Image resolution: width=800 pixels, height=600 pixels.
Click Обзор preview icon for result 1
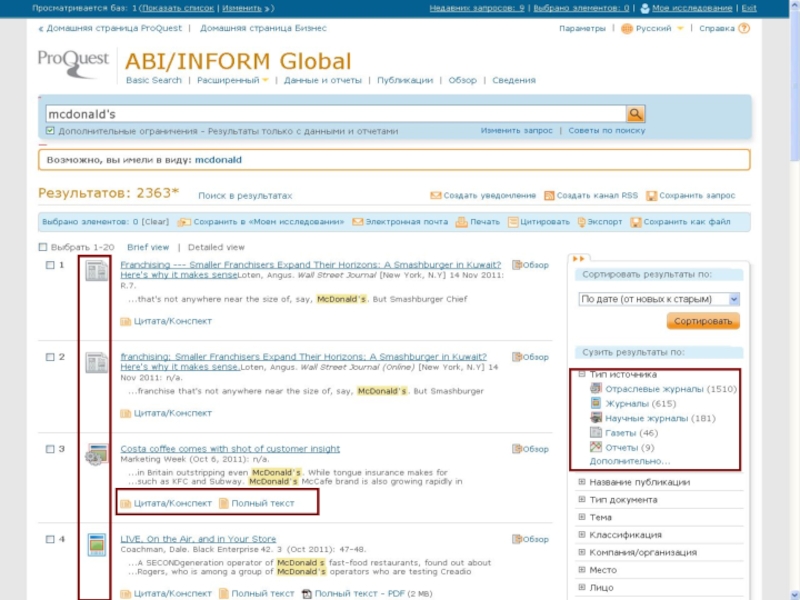517,265
